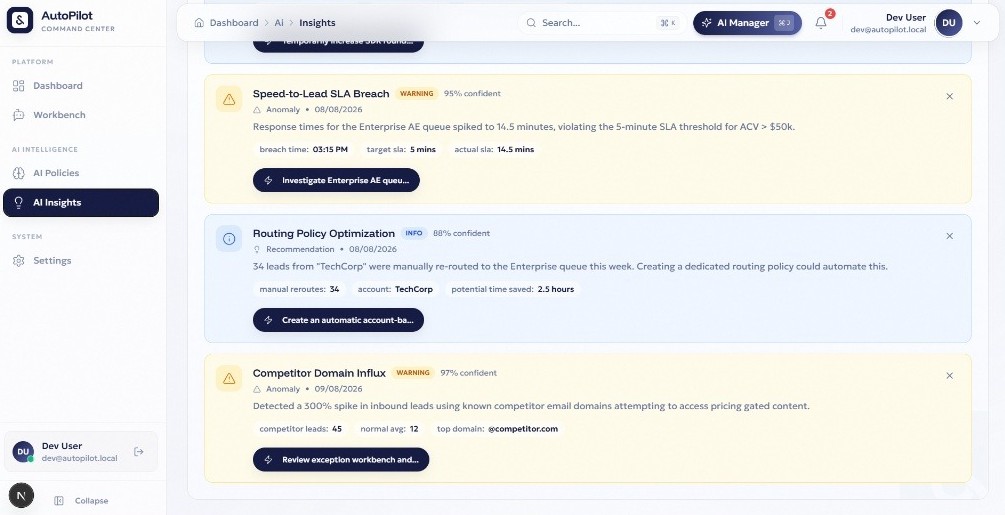This screenshot has width=1005, height=515.
Task: Open the notifications bell icon
Action: tap(820, 23)
